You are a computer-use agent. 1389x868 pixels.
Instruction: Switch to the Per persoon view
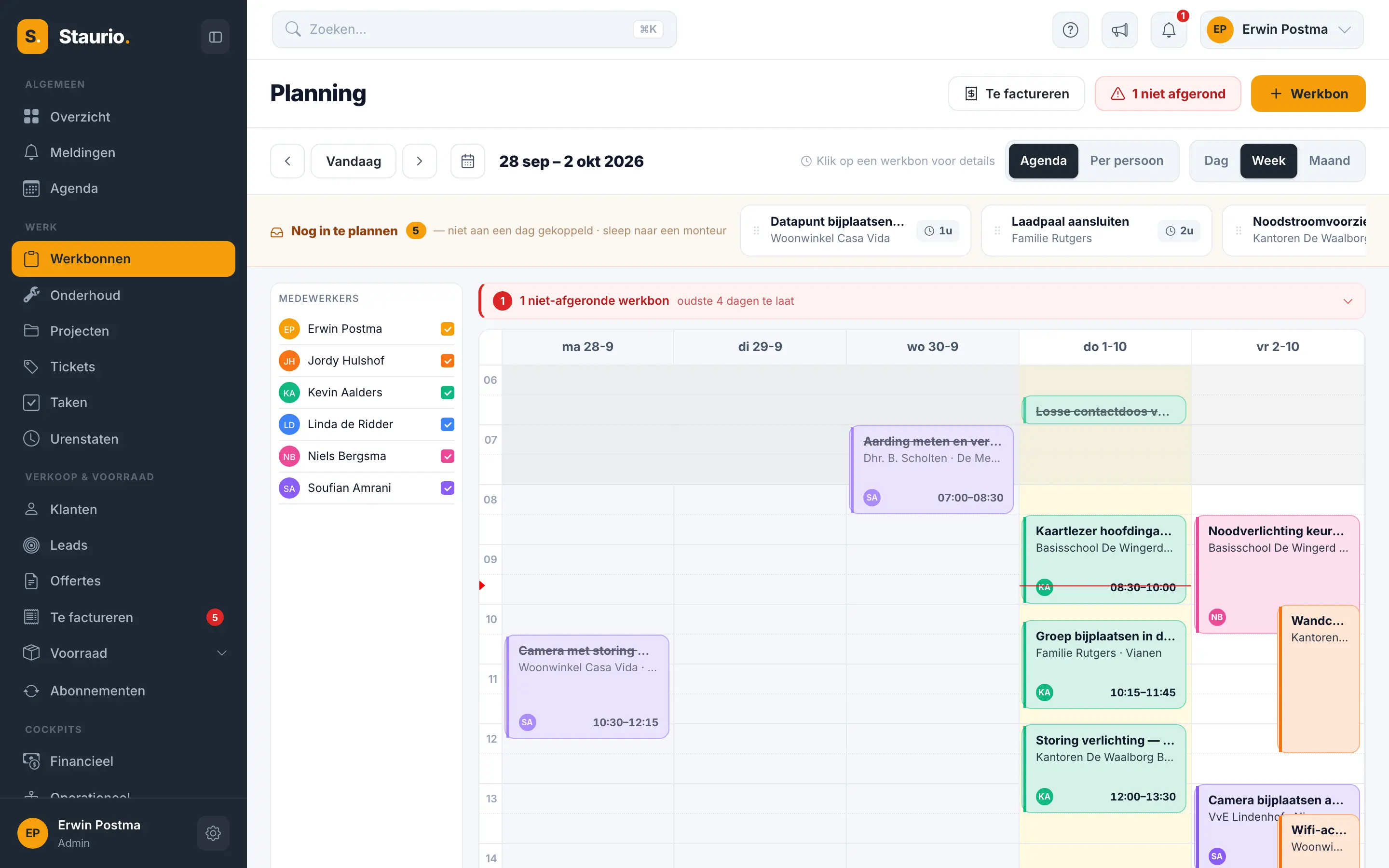1127,161
